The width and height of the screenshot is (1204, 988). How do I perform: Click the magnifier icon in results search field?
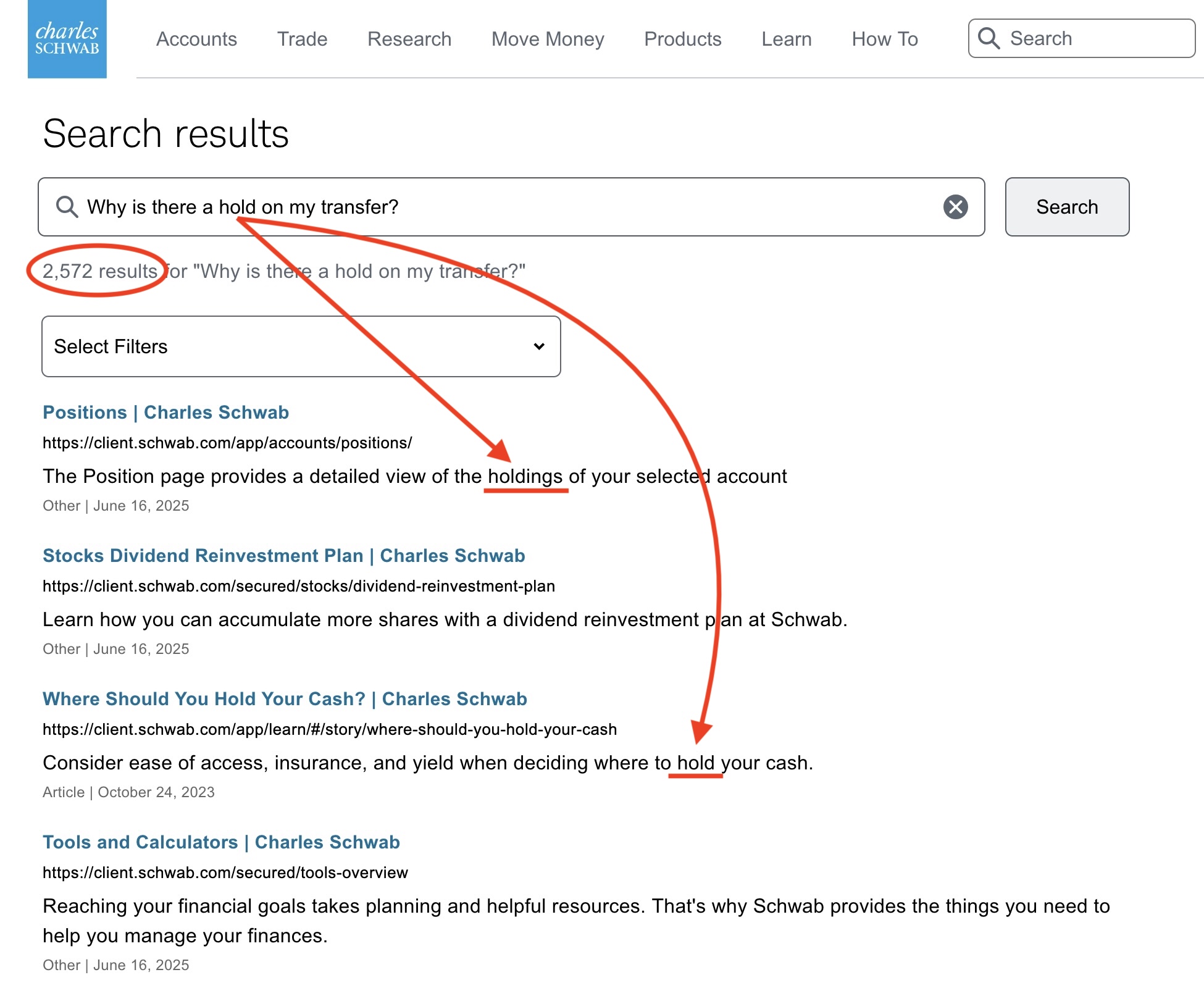67,207
